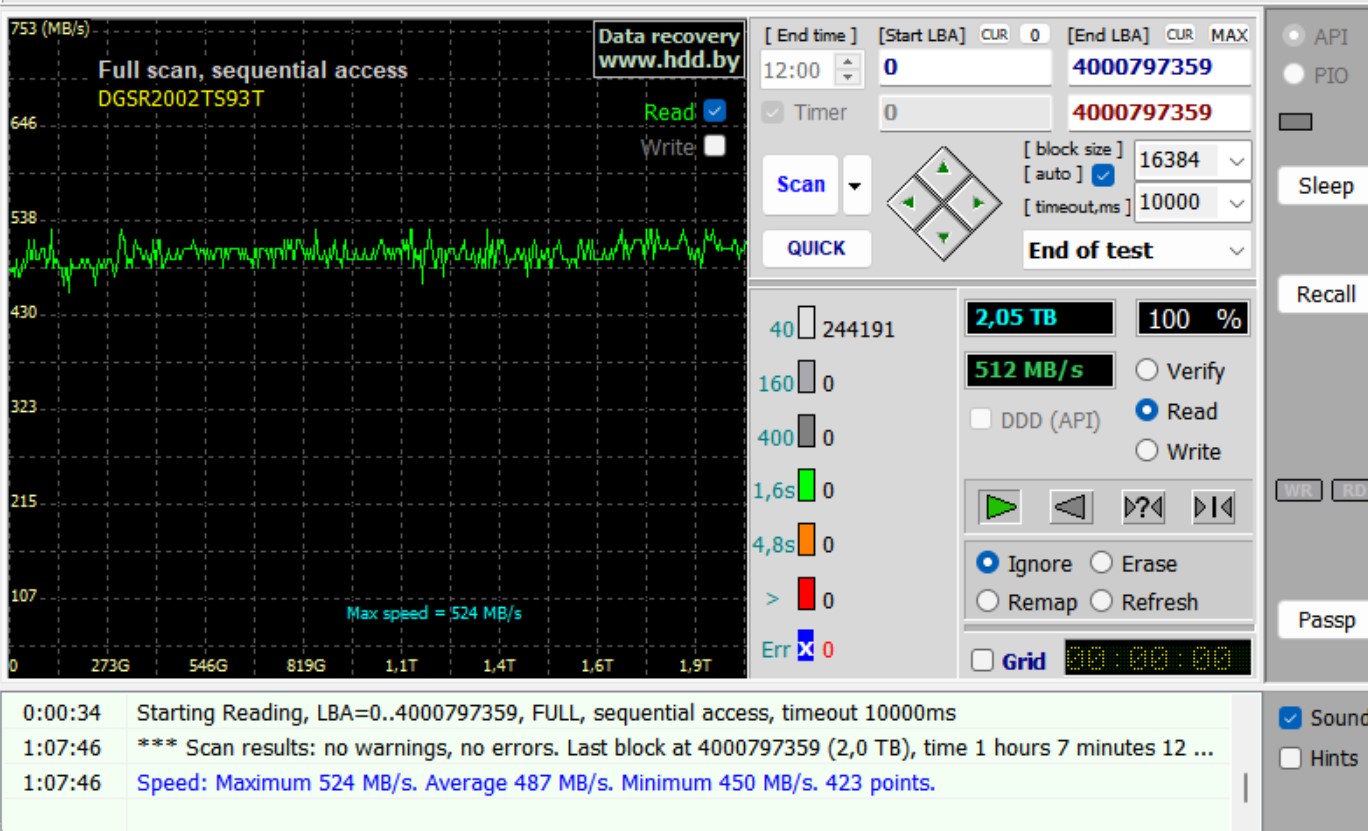Tick the Timer checkbox
This screenshot has height=831, width=1368.
(x=772, y=112)
